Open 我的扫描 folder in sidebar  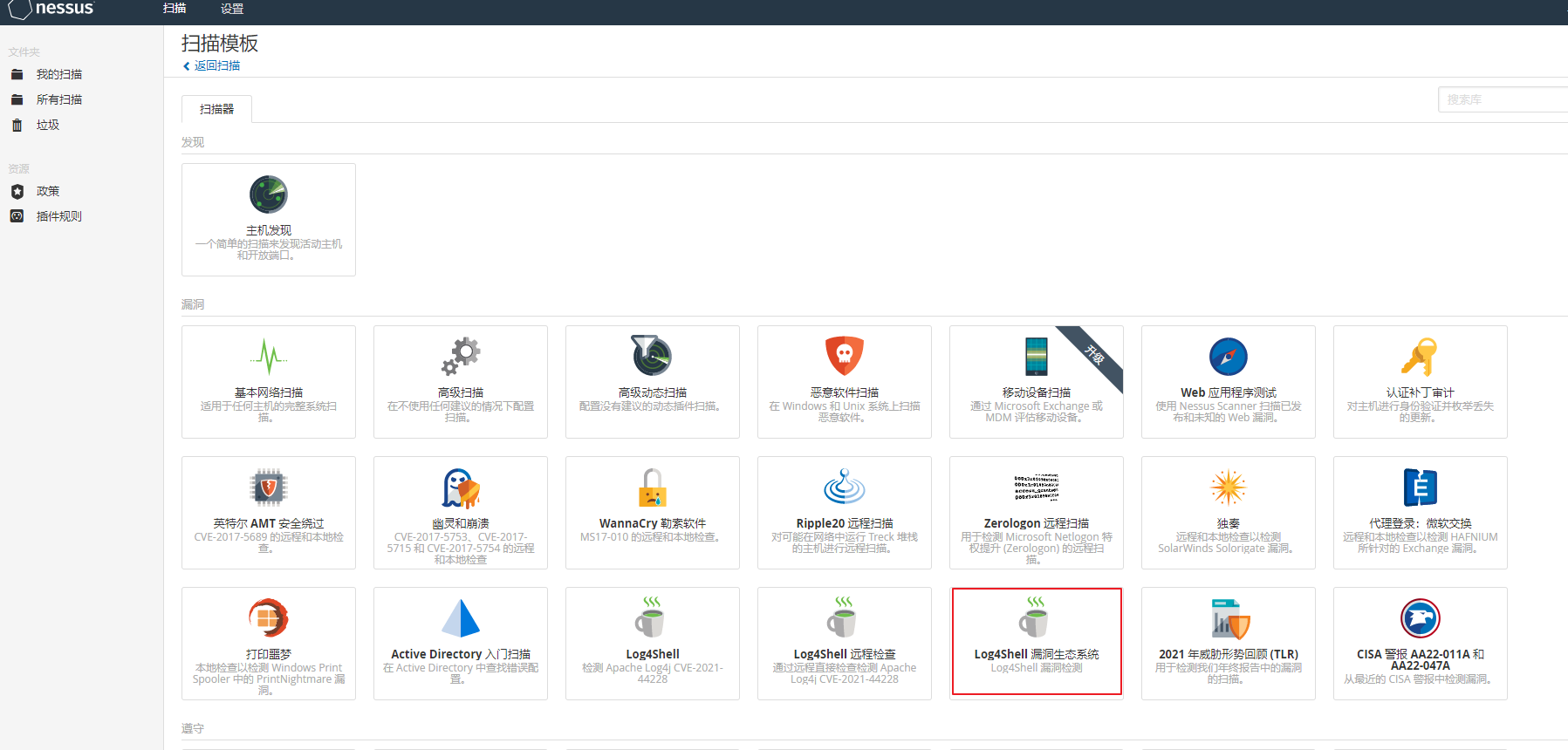(x=58, y=74)
